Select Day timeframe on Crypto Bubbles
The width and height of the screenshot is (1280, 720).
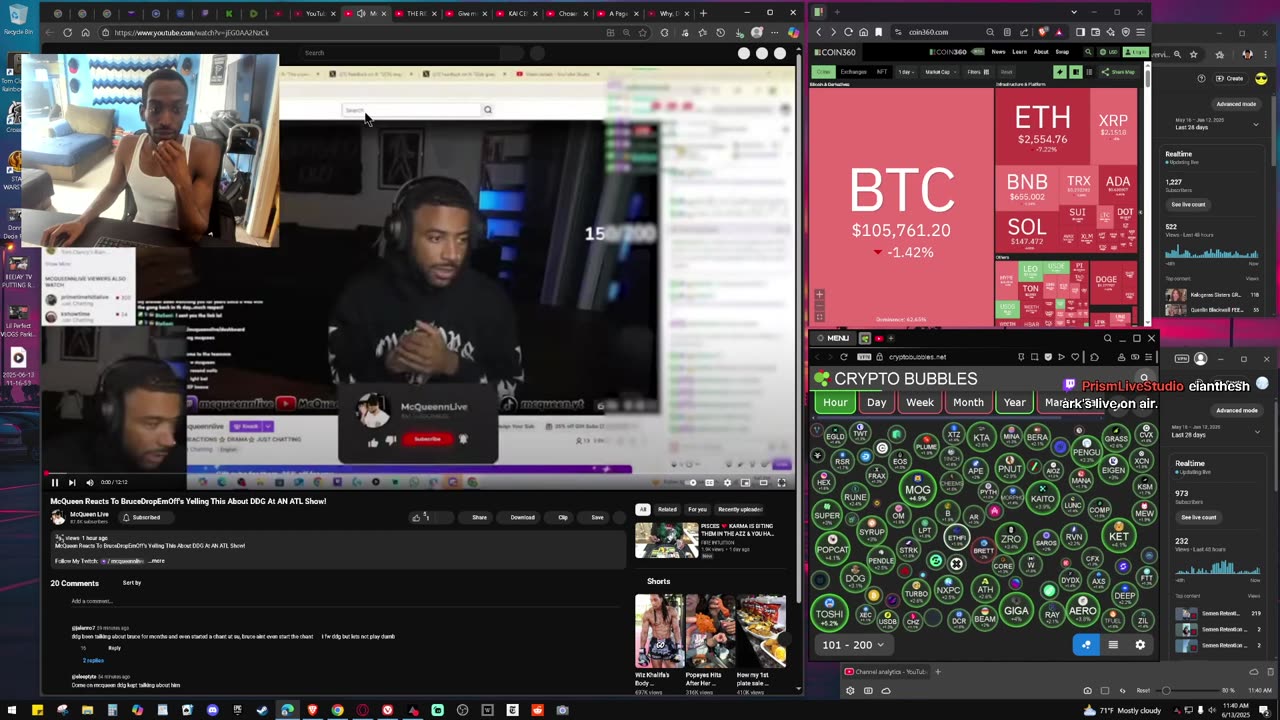tap(877, 402)
